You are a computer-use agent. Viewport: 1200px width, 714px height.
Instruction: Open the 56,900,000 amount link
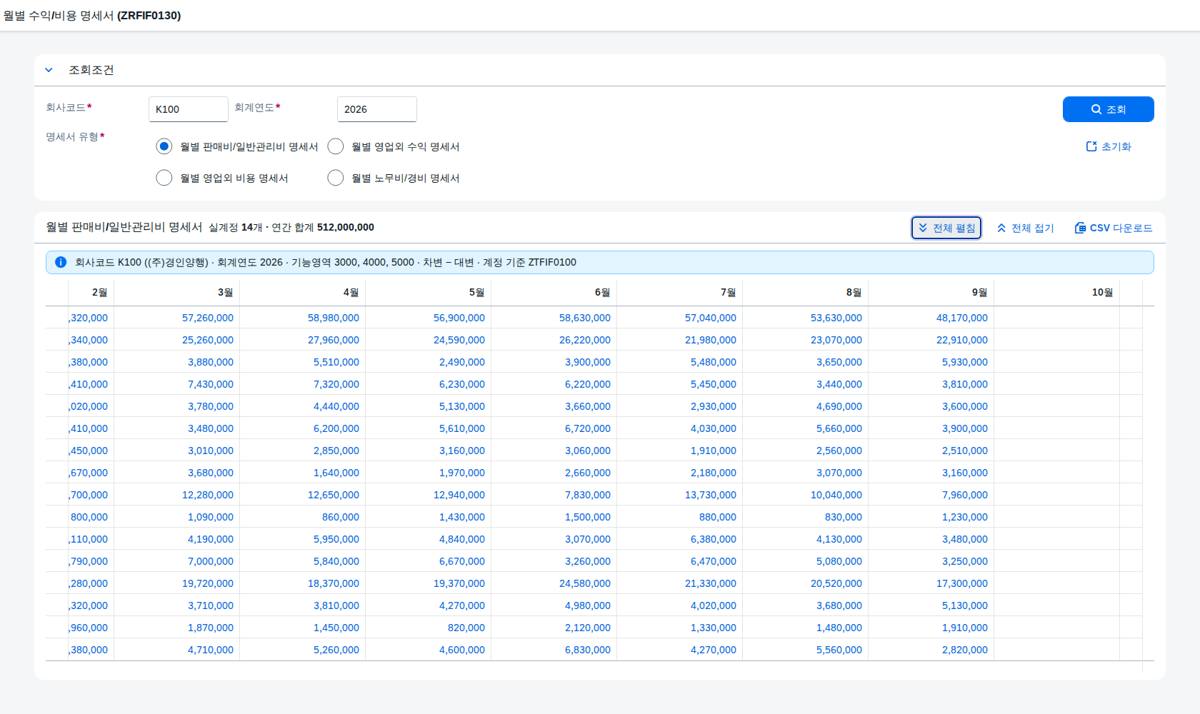point(459,318)
